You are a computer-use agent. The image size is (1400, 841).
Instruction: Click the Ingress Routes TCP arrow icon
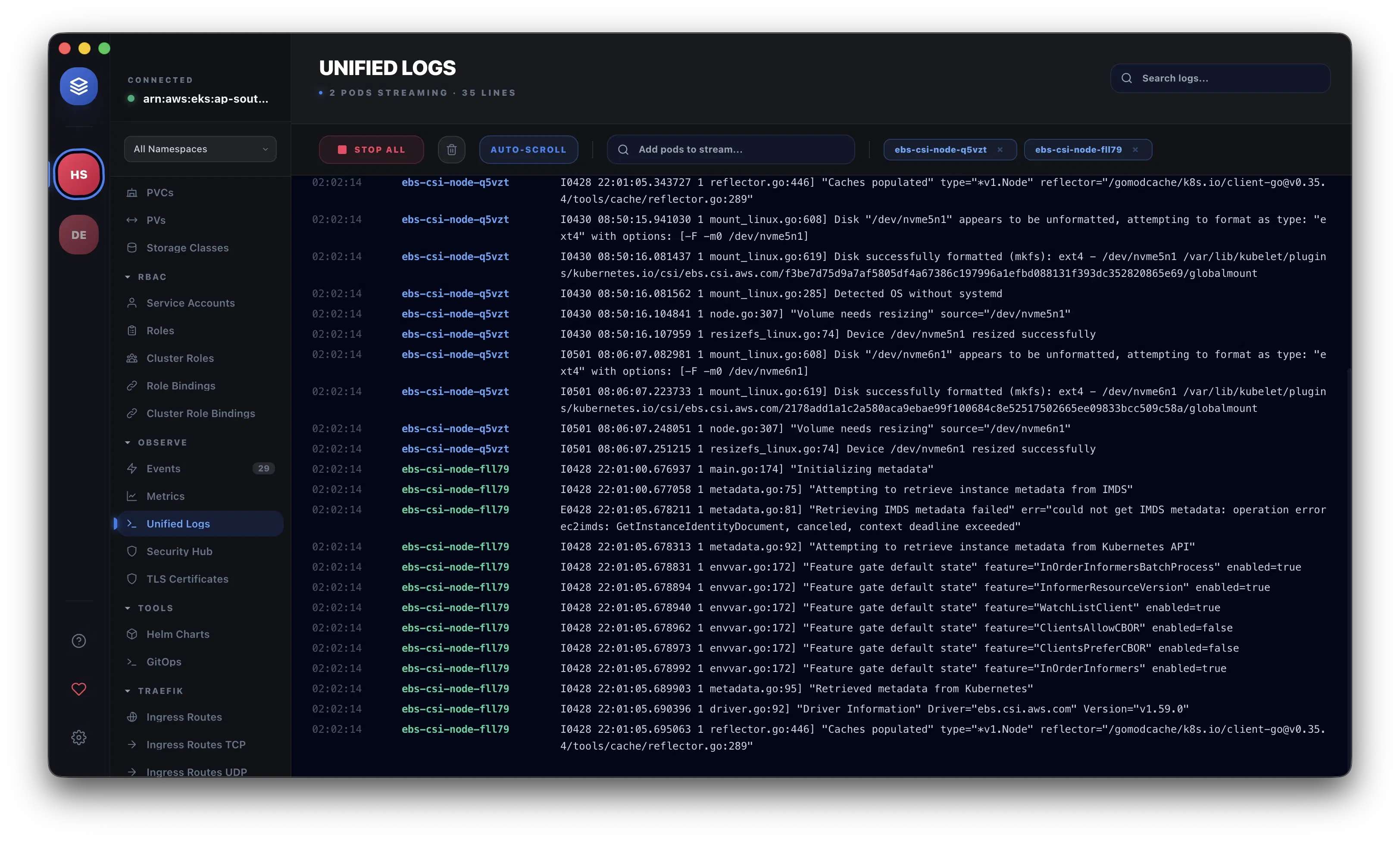tap(132, 744)
